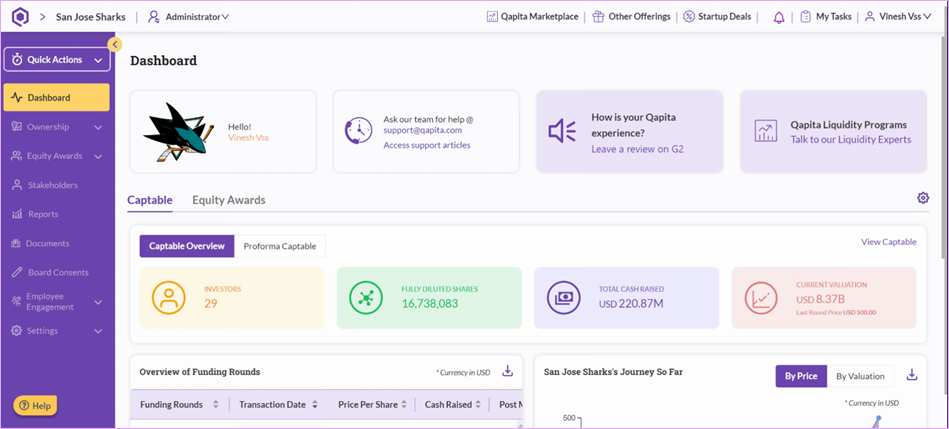949x429 pixels.
Task: Open Access support articles link
Action: click(427, 145)
